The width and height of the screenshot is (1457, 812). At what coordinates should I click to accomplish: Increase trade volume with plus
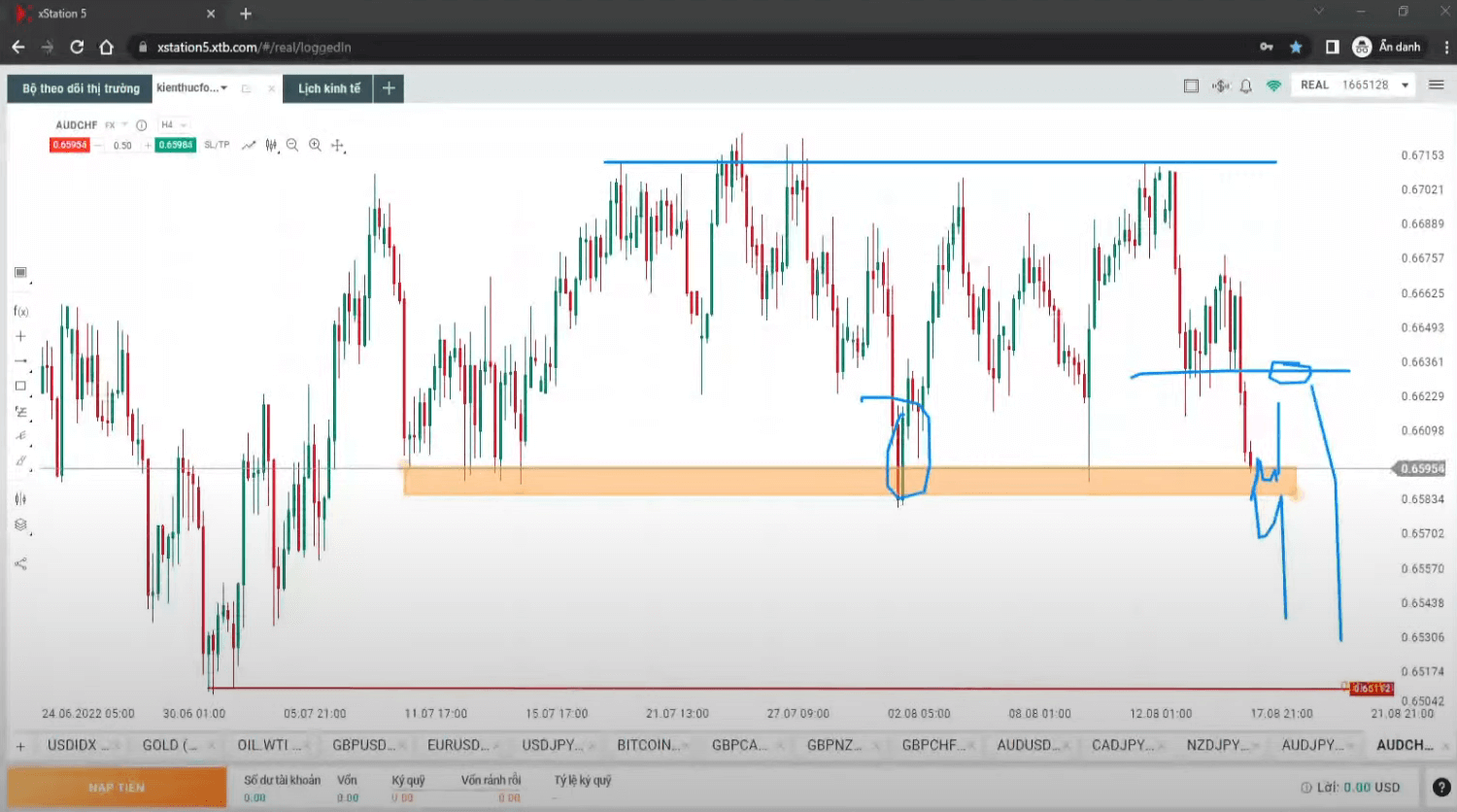[x=148, y=145]
